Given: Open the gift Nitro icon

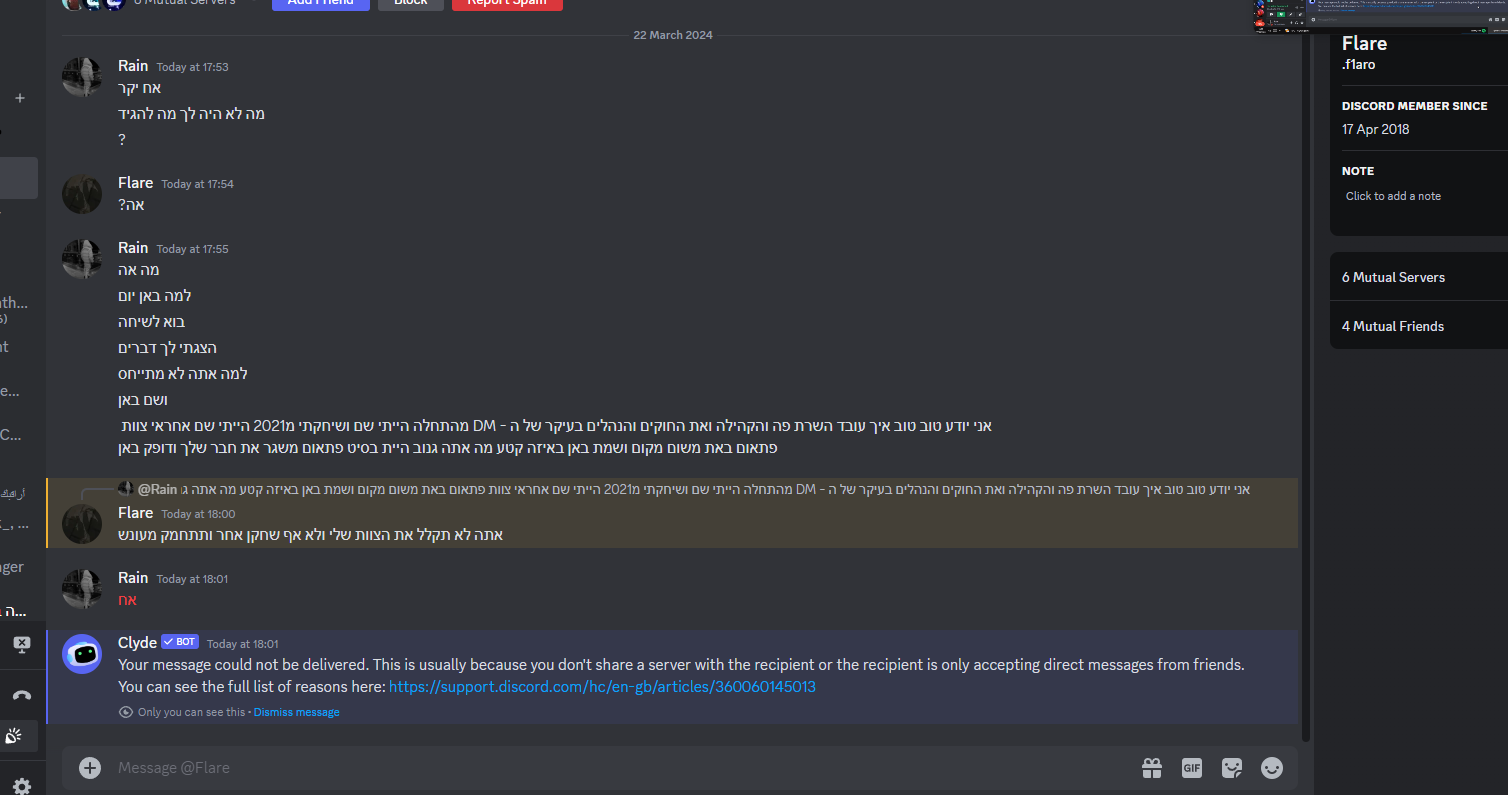Looking at the screenshot, I should coord(1152,768).
